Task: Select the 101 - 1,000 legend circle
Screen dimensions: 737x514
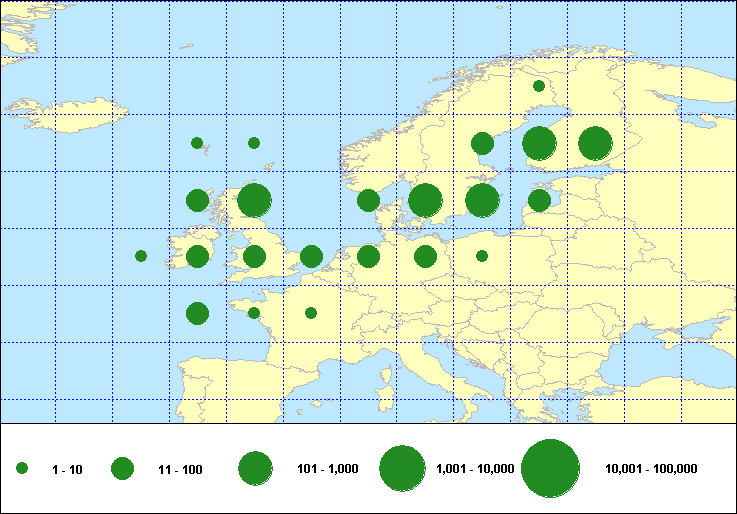Action: [255, 468]
